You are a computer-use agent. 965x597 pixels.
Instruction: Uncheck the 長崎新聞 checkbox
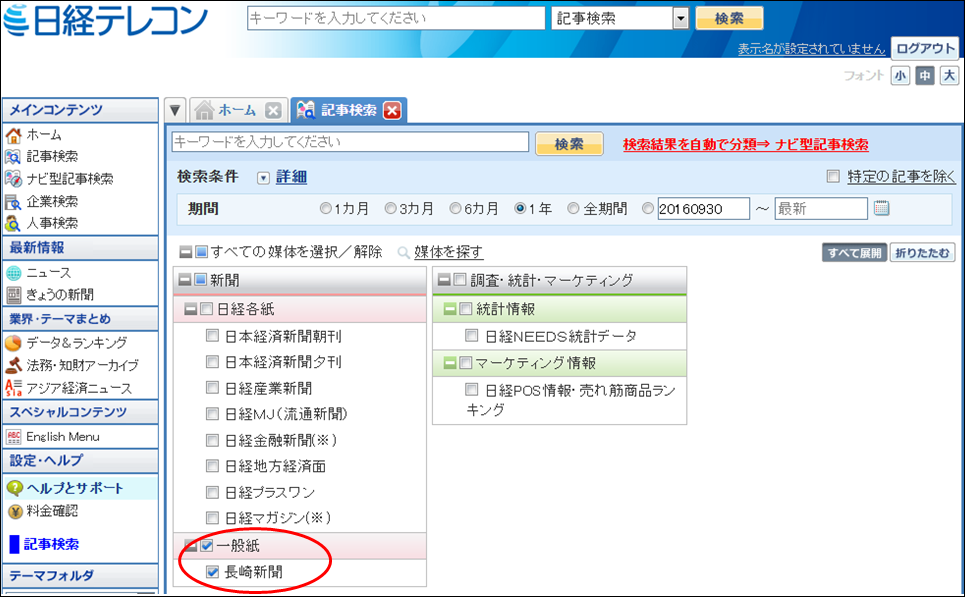click(x=212, y=572)
